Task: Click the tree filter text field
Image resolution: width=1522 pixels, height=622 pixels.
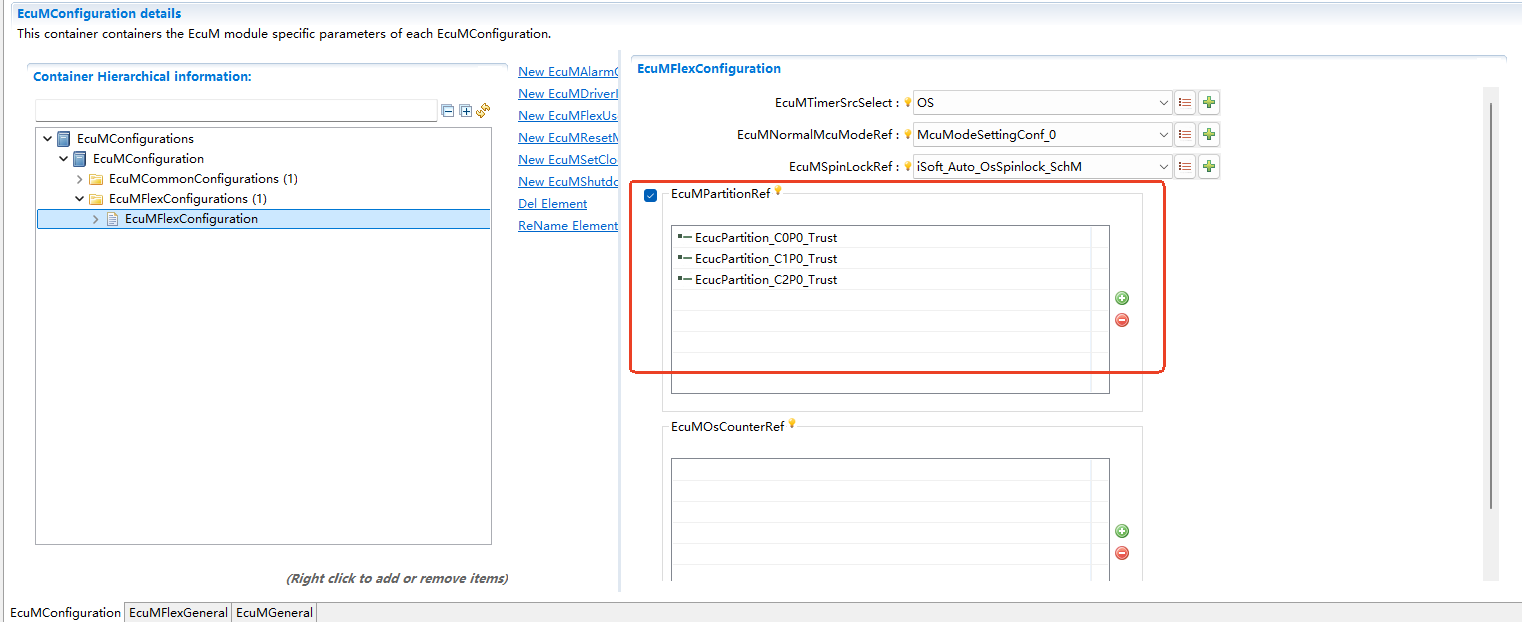Action: coord(236,111)
